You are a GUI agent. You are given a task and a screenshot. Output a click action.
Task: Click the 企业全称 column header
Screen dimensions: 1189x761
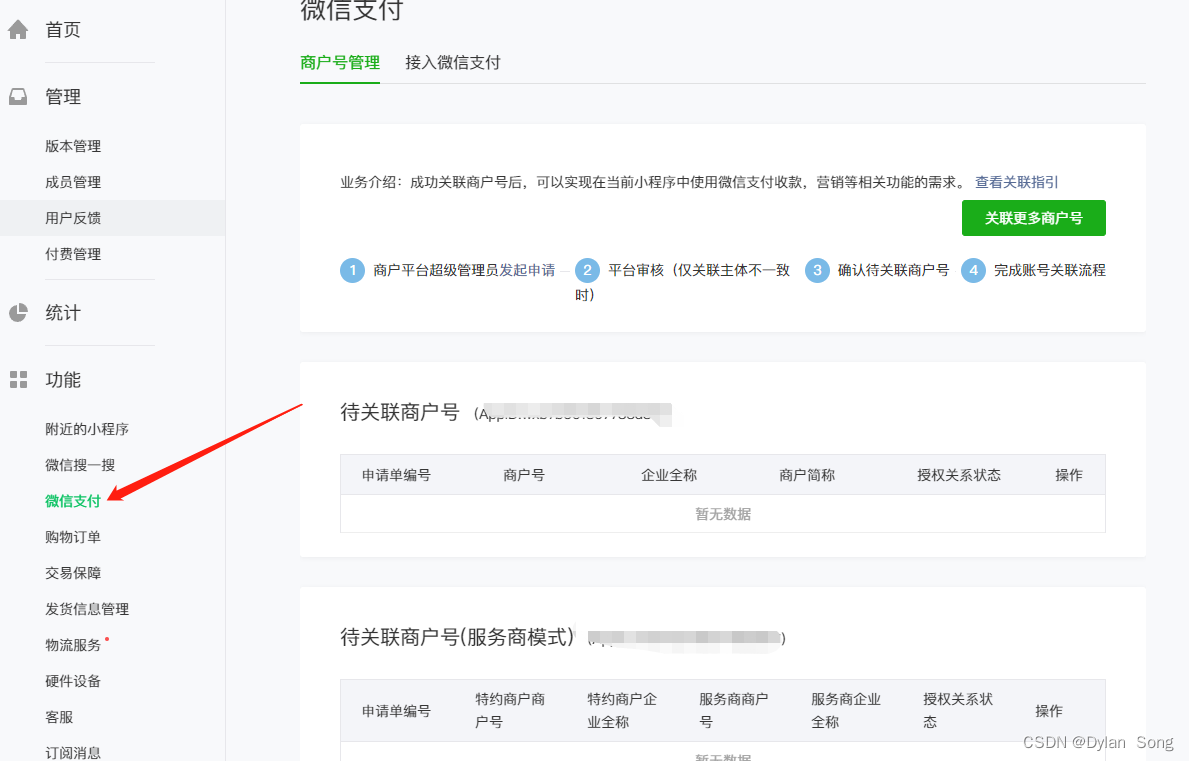(669, 475)
